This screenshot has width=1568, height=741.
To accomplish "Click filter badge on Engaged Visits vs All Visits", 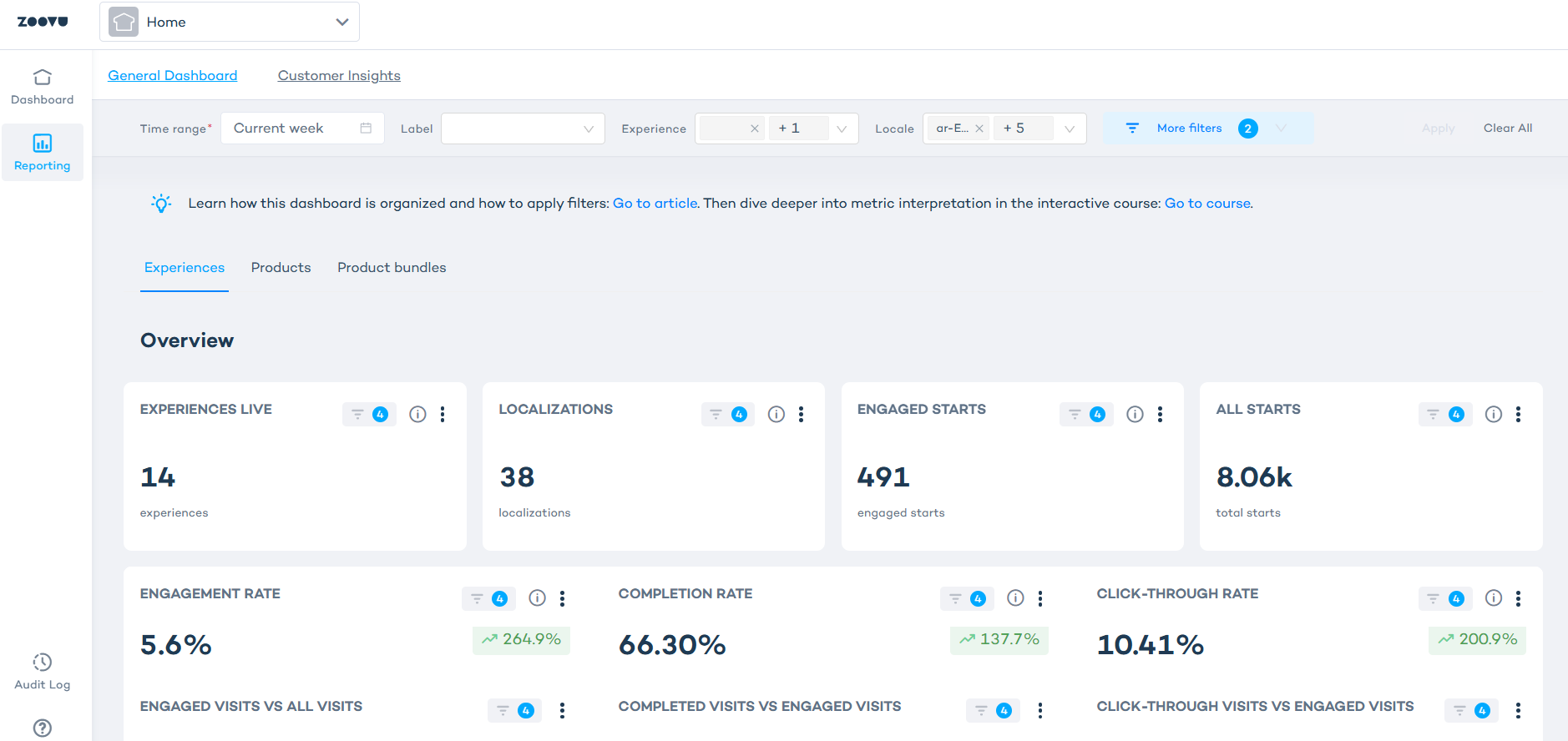I will [514, 710].
